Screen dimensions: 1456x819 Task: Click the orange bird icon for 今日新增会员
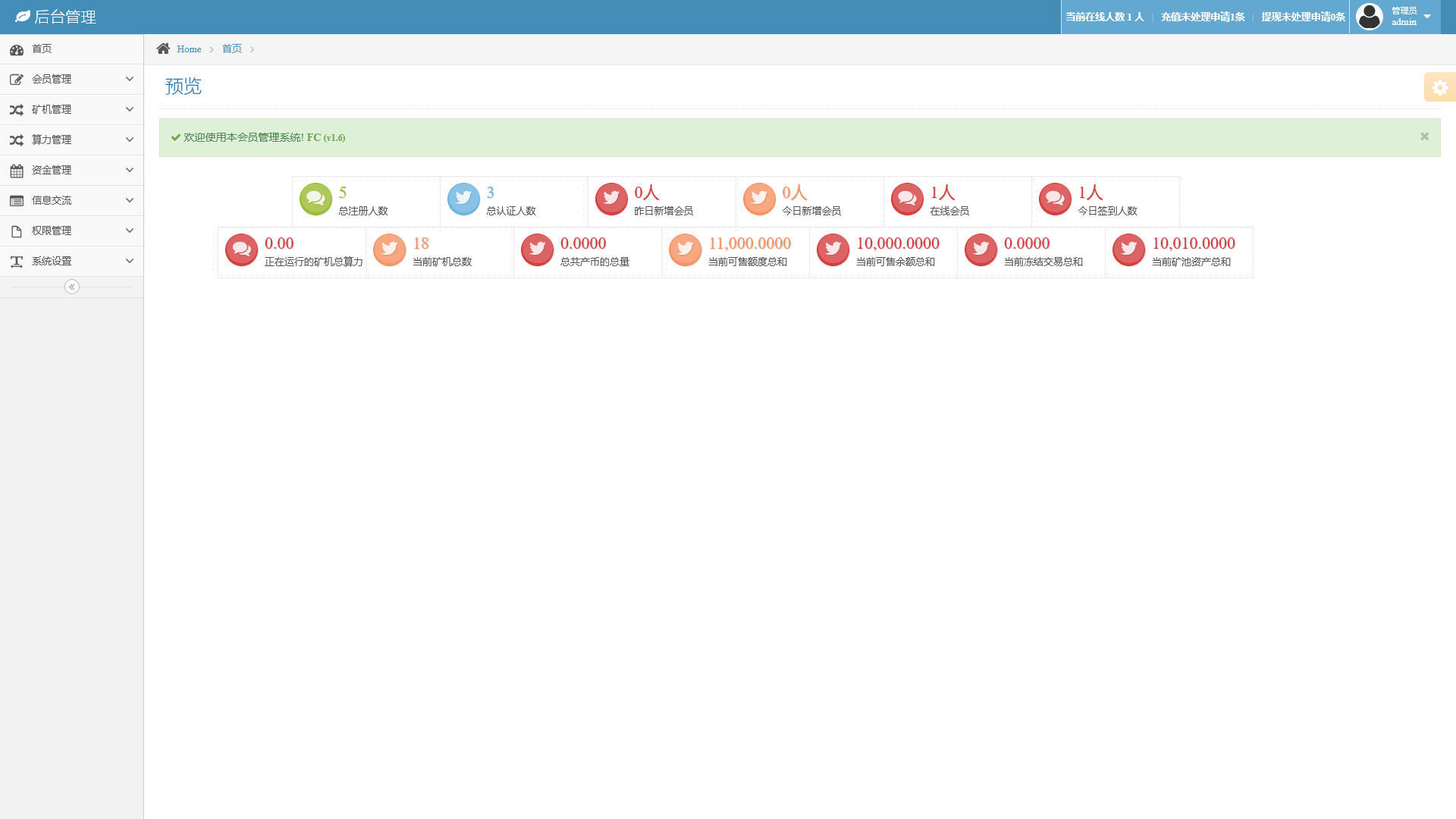coord(759,199)
